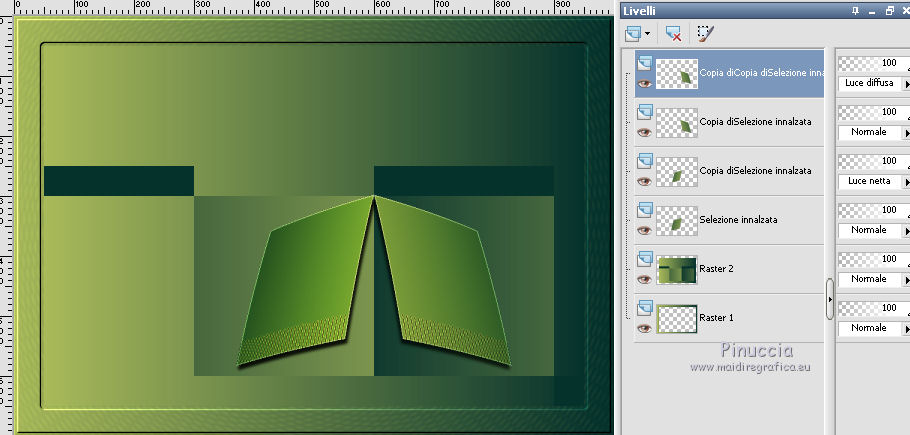
Task: Click the New Raster Layer icon
Action: (632, 34)
